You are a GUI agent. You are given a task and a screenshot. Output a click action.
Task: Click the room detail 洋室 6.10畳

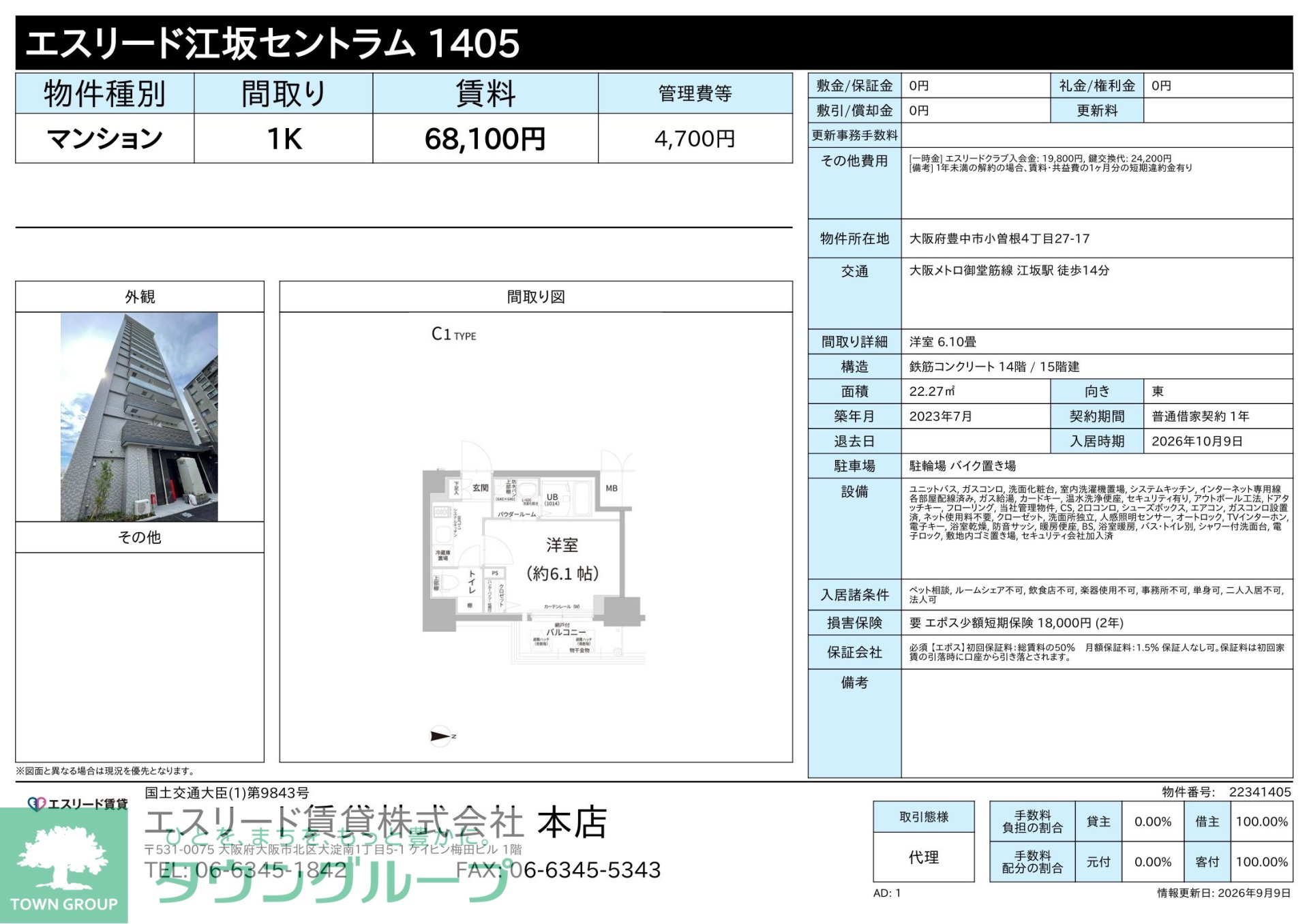click(942, 342)
